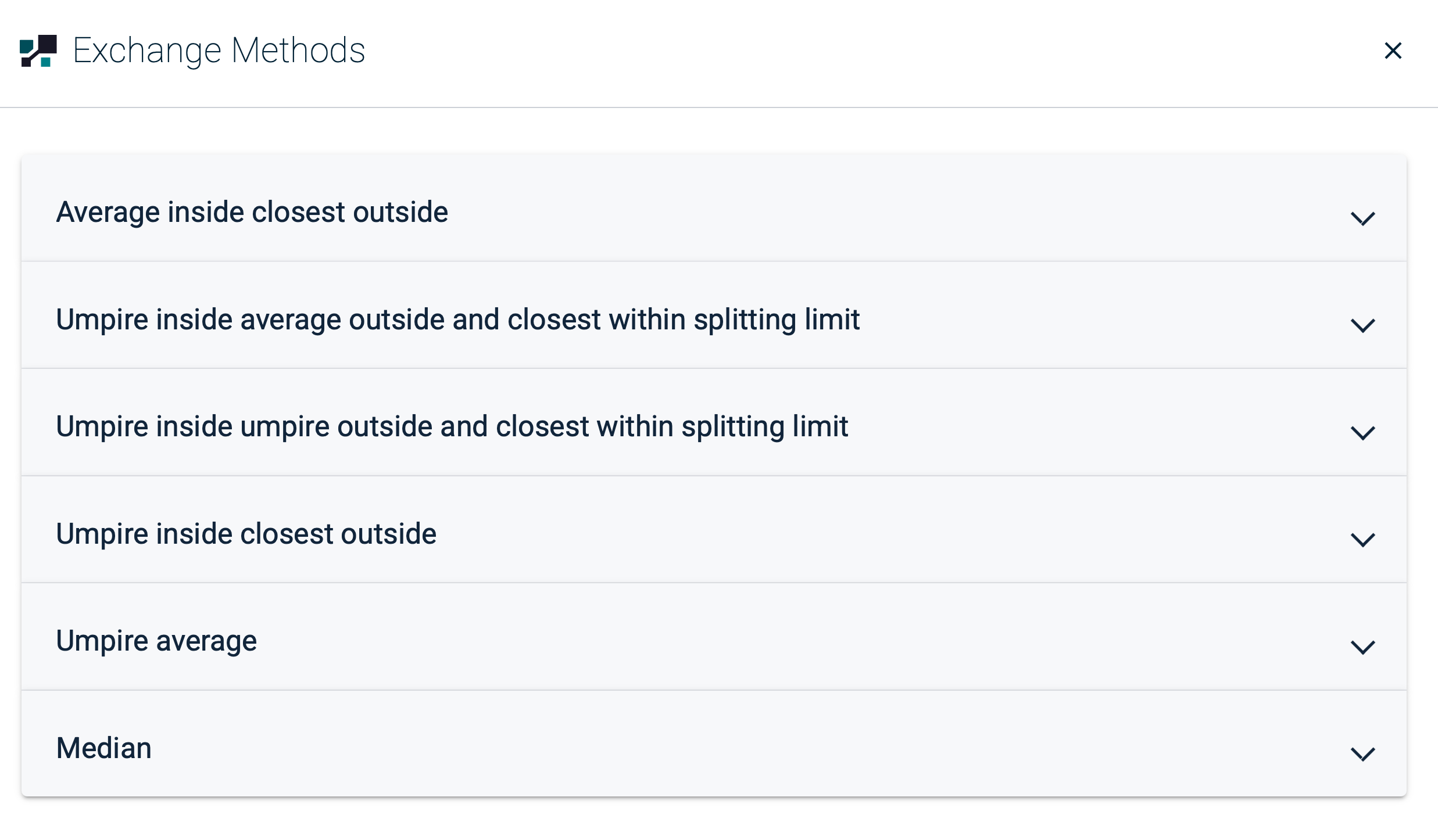This screenshot has height=840, width=1438.
Task: Open Umpire inside umpire outside and closest label
Action: pos(452,426)
